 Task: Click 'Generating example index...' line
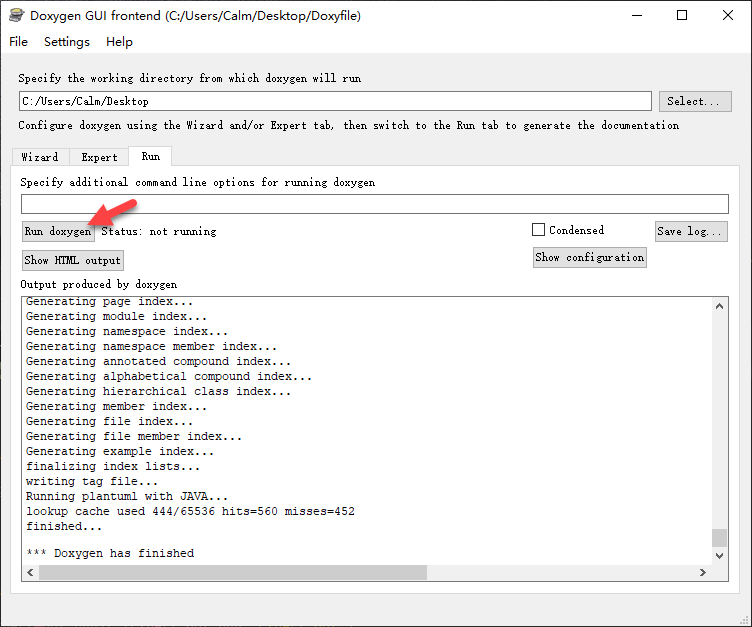120,451
